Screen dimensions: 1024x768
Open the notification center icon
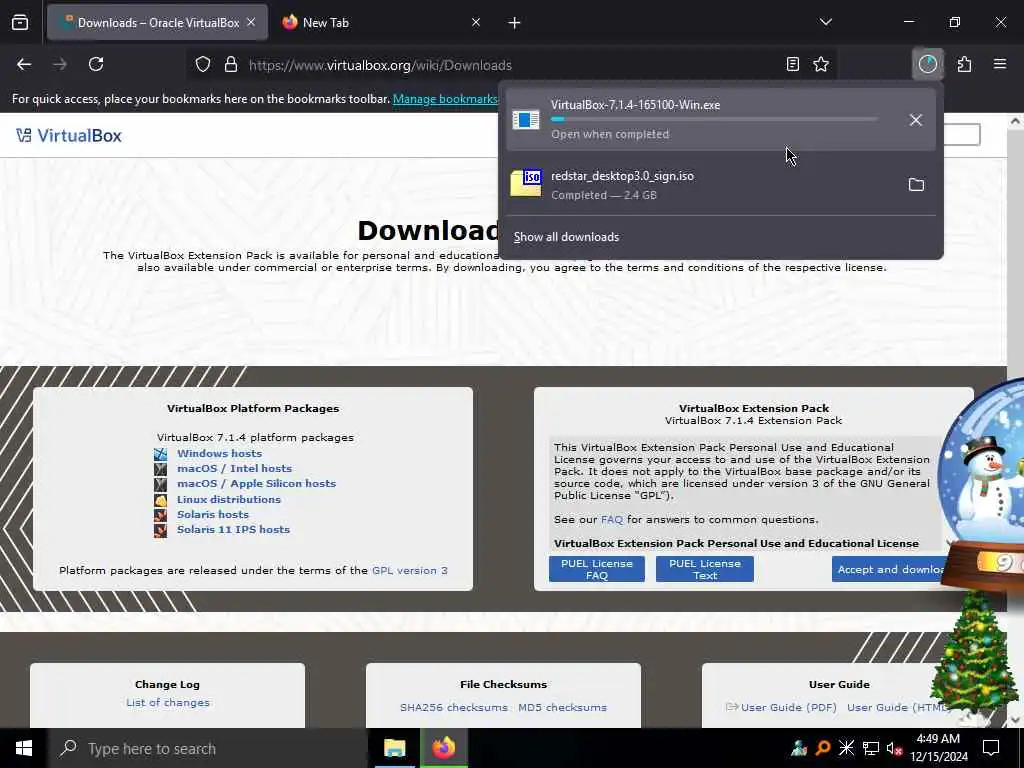pyautogui.click(x=991, y=748)
